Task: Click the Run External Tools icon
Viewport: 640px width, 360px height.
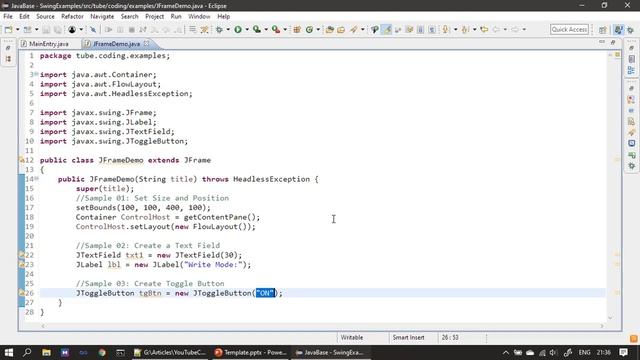Action: [276, 29]
